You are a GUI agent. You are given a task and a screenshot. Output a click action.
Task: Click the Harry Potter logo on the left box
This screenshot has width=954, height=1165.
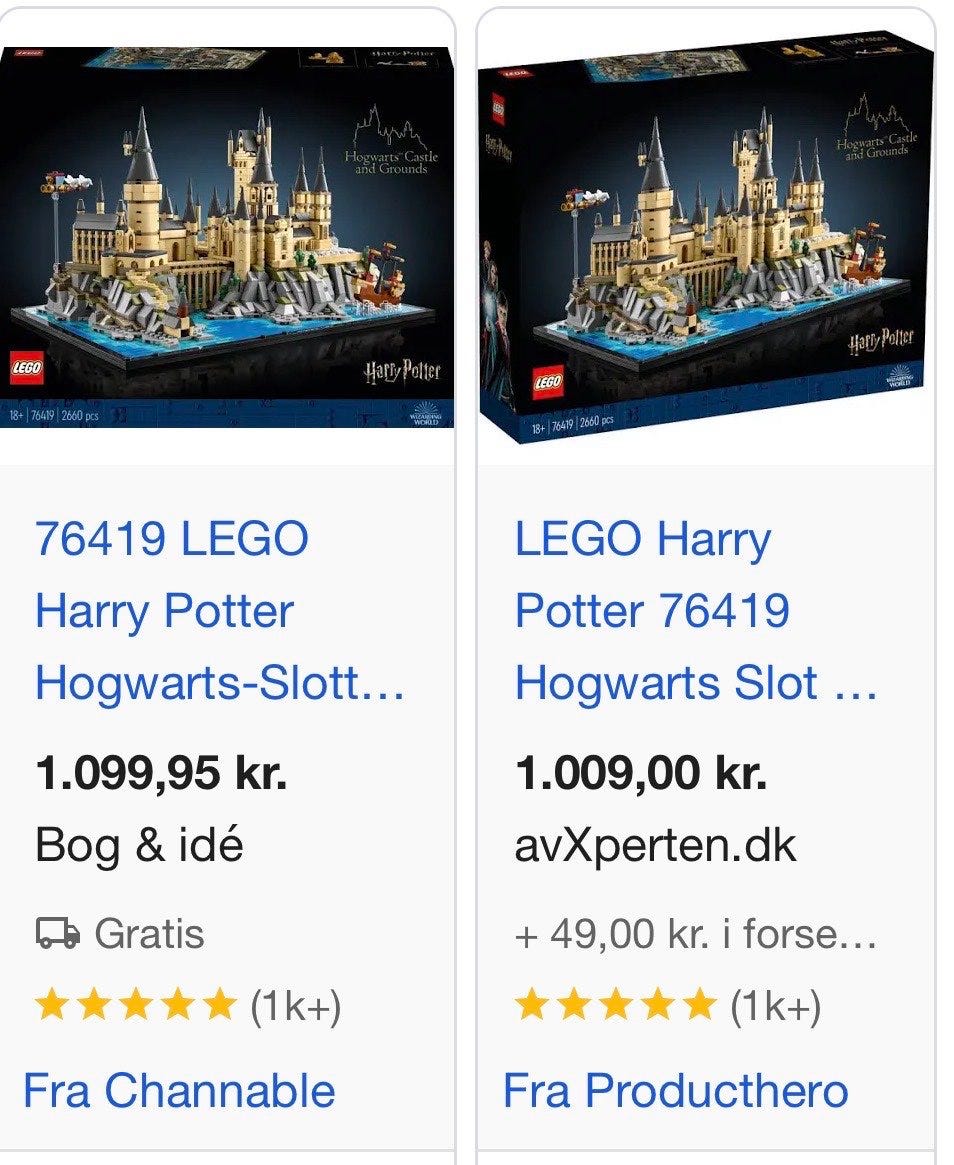[402, 370]
